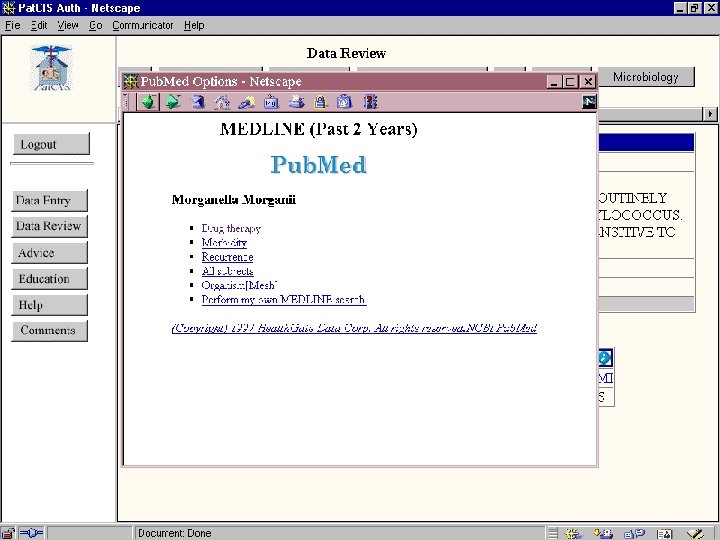720x540 pixels.
Task: Open the All subjects link
Action: tap(227, 271)
